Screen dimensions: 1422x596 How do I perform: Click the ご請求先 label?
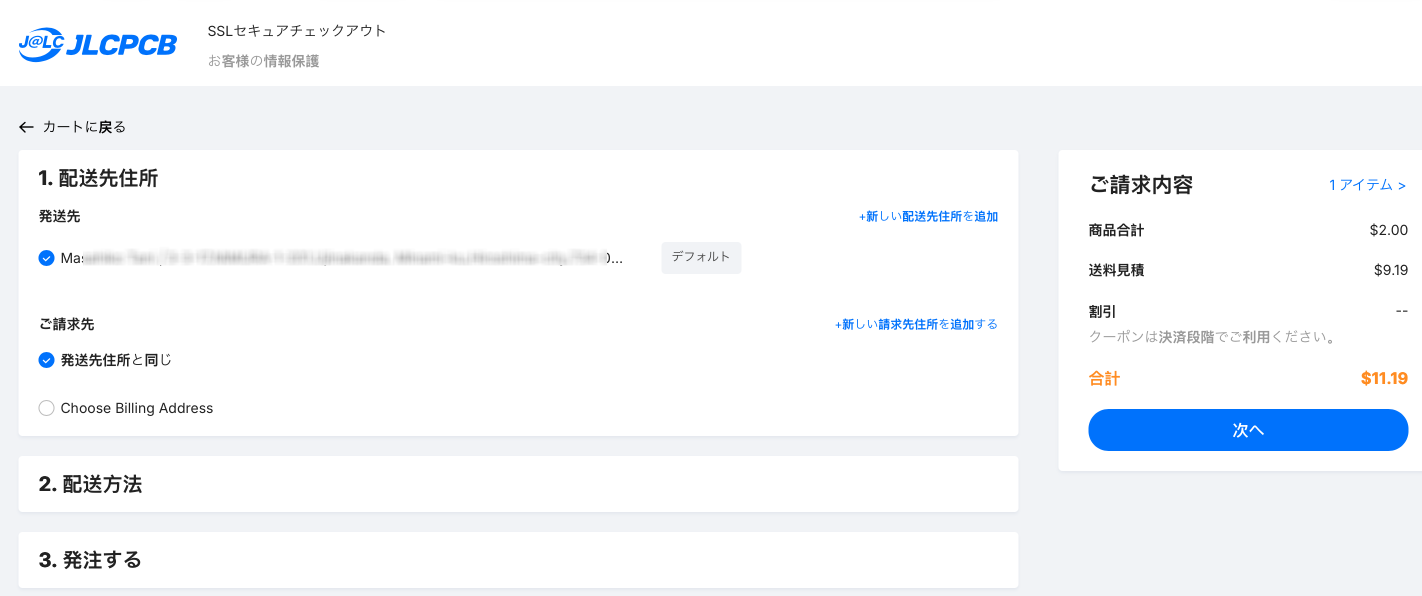66,324
